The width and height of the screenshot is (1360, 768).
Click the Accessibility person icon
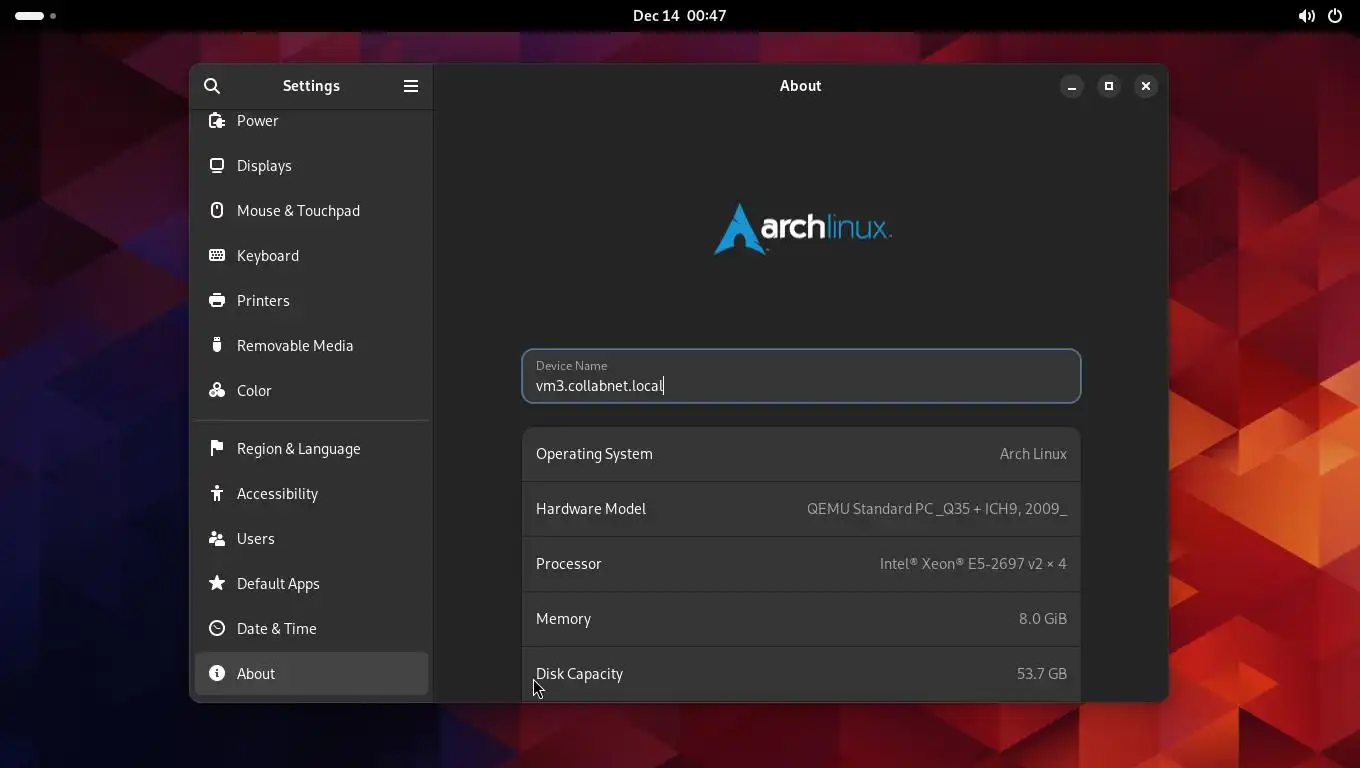click(x=217, y=494)
